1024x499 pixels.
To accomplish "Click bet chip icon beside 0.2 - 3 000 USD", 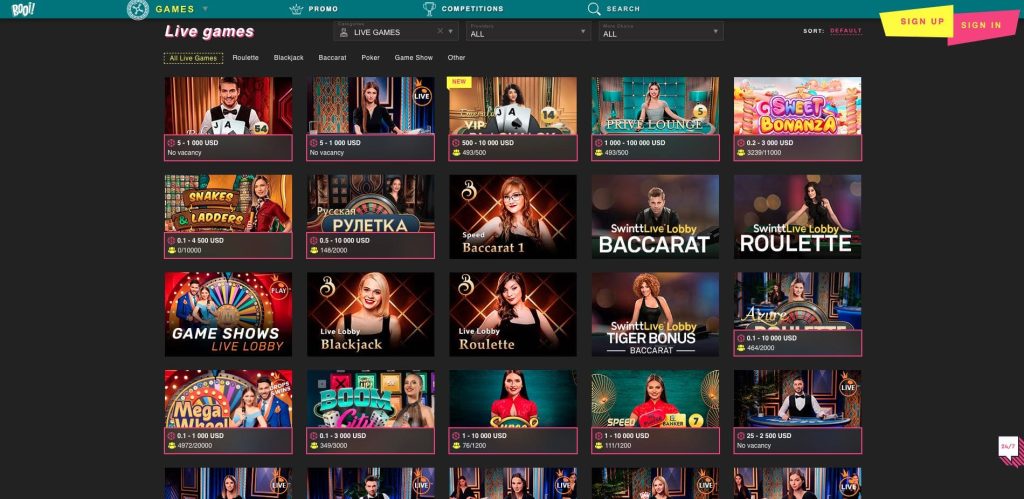I will coord(741,142).
